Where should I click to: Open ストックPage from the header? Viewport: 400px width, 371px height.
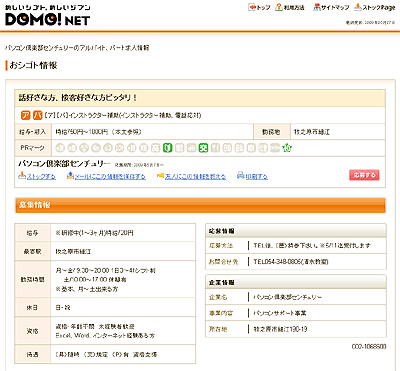pyautogui.click(x=375, y=7)
